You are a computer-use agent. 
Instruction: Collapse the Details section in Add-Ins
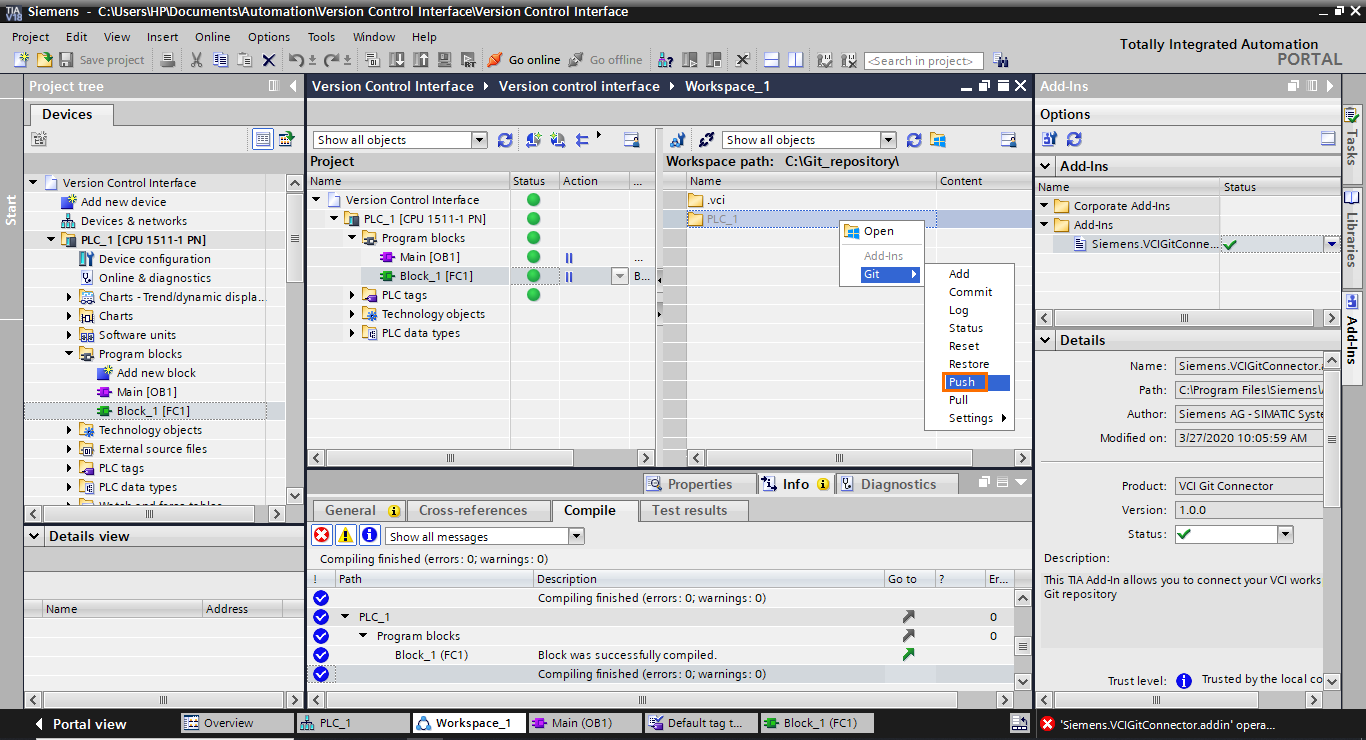1047,340
